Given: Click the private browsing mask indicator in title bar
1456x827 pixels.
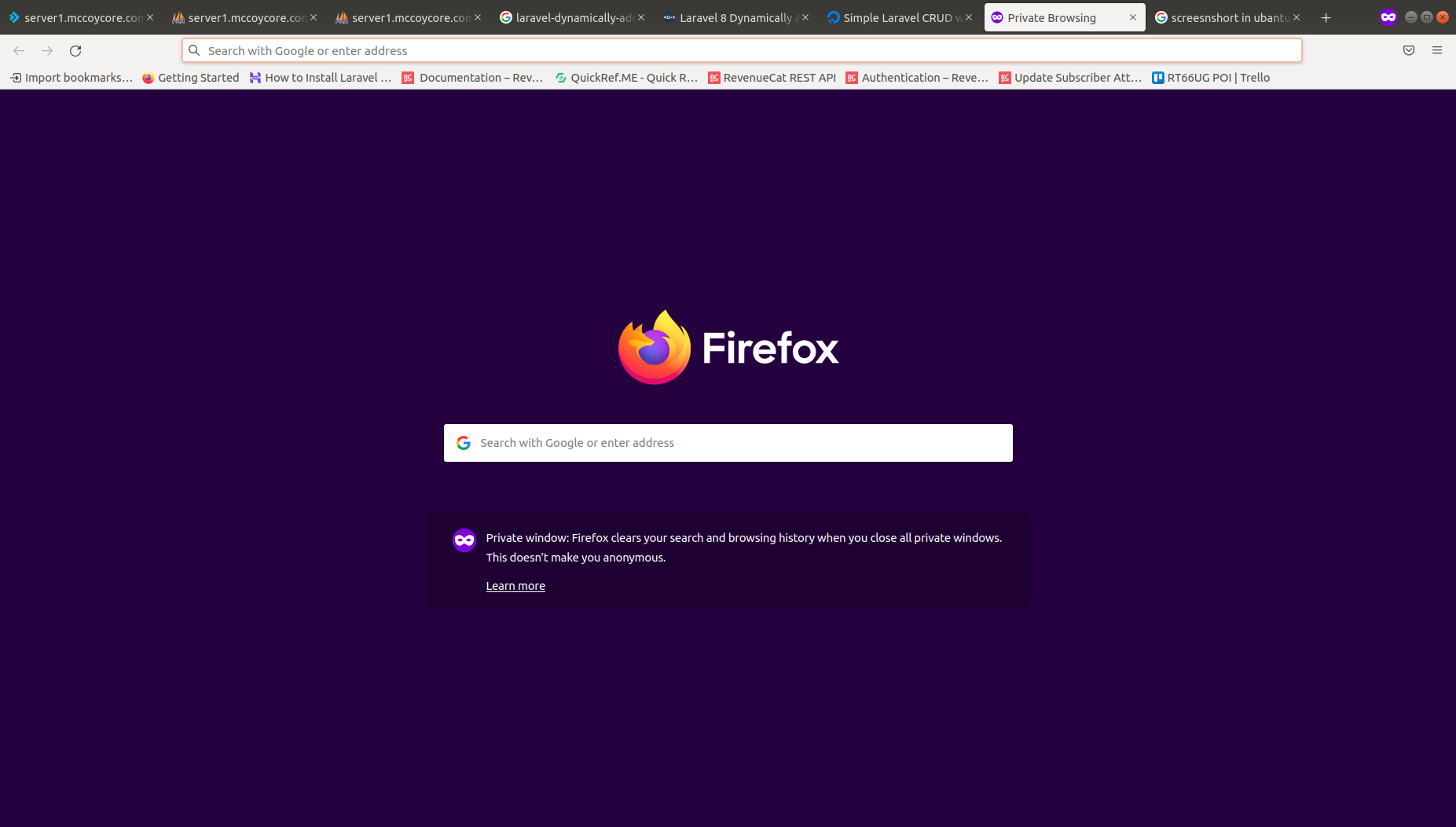Looking at the screenshot, I should [1388, 17].
